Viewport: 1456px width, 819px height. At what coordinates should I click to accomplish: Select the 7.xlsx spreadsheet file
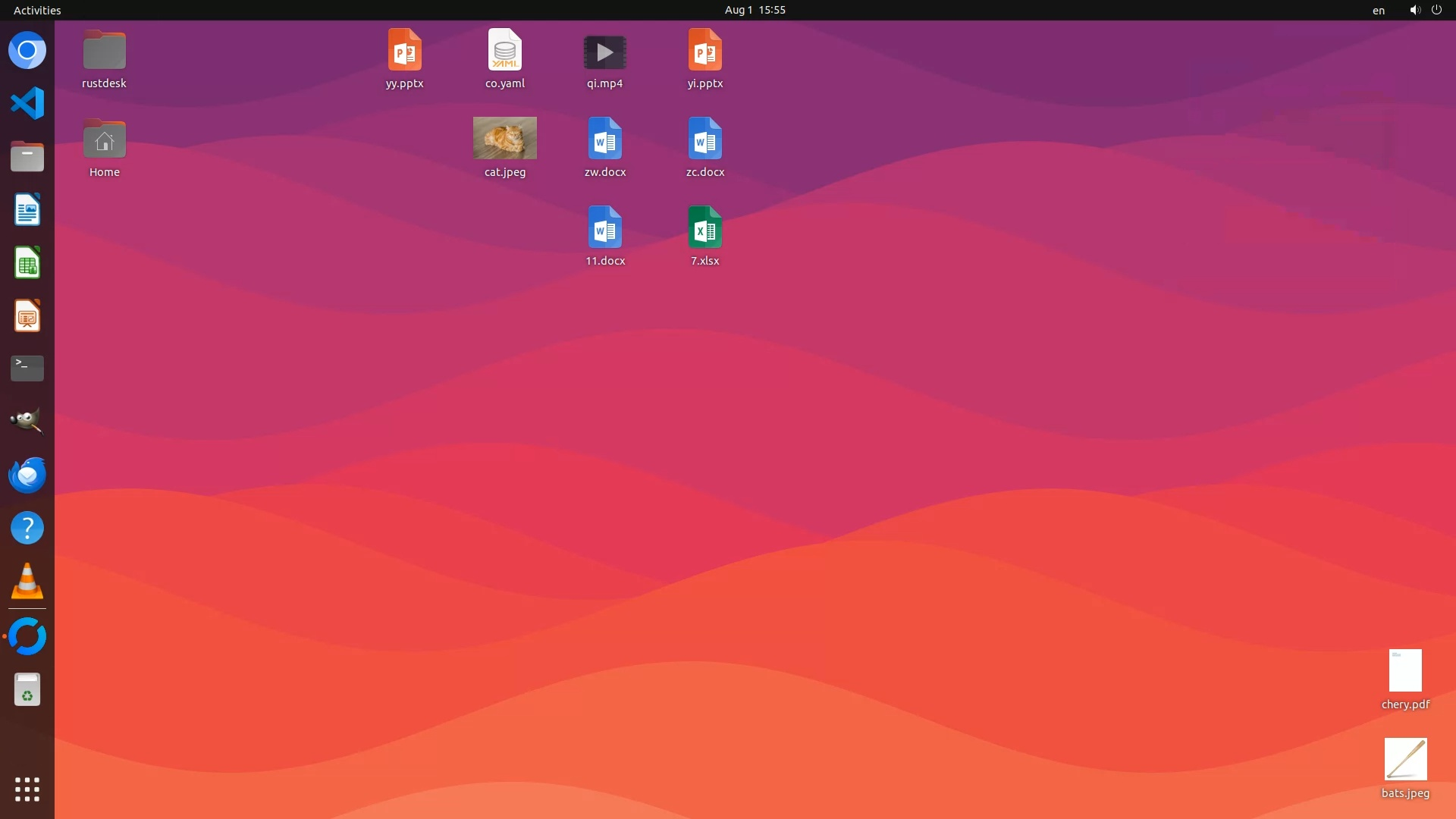click(704, 227)
